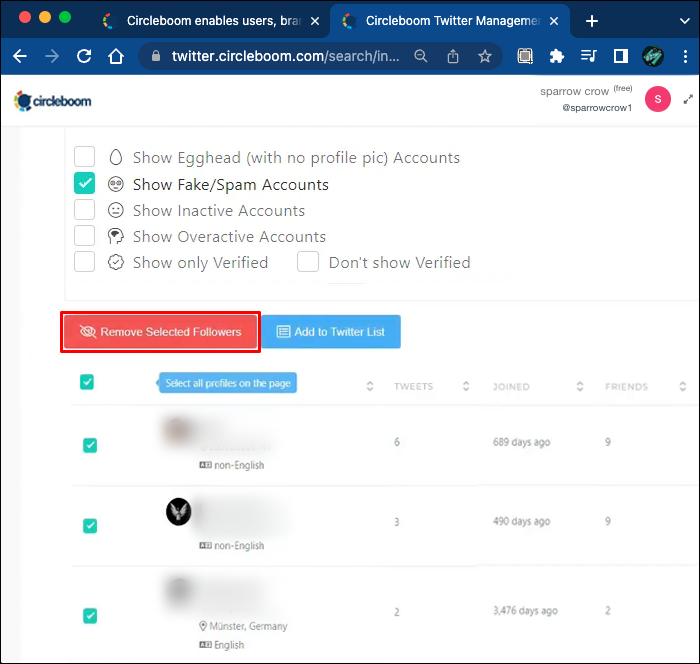Click the spam face icon beside Fake/Spam
This screenshot has height=664, width=700.
pos(116,184)
